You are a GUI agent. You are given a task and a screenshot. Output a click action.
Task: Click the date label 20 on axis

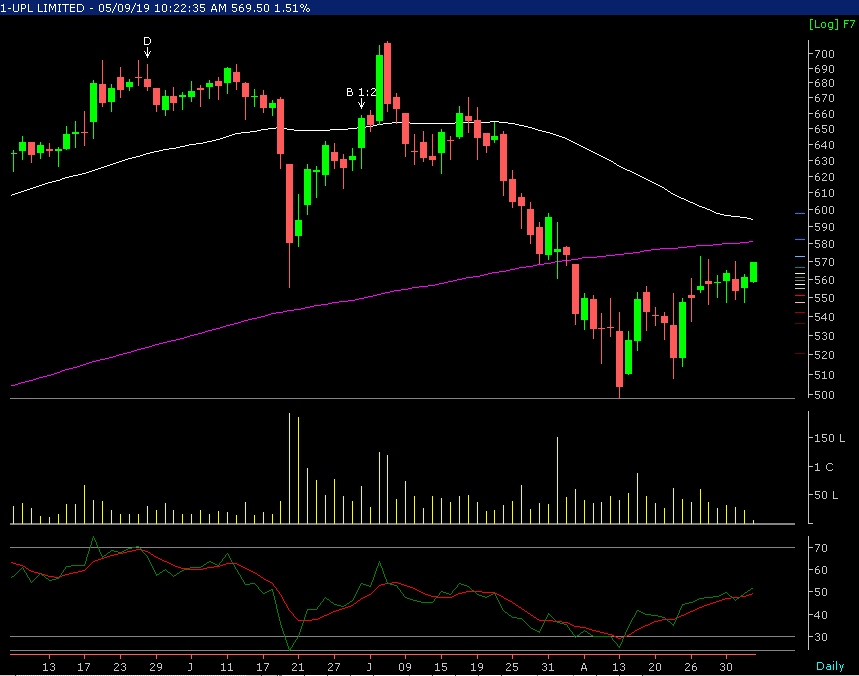(x=655, y=667)
